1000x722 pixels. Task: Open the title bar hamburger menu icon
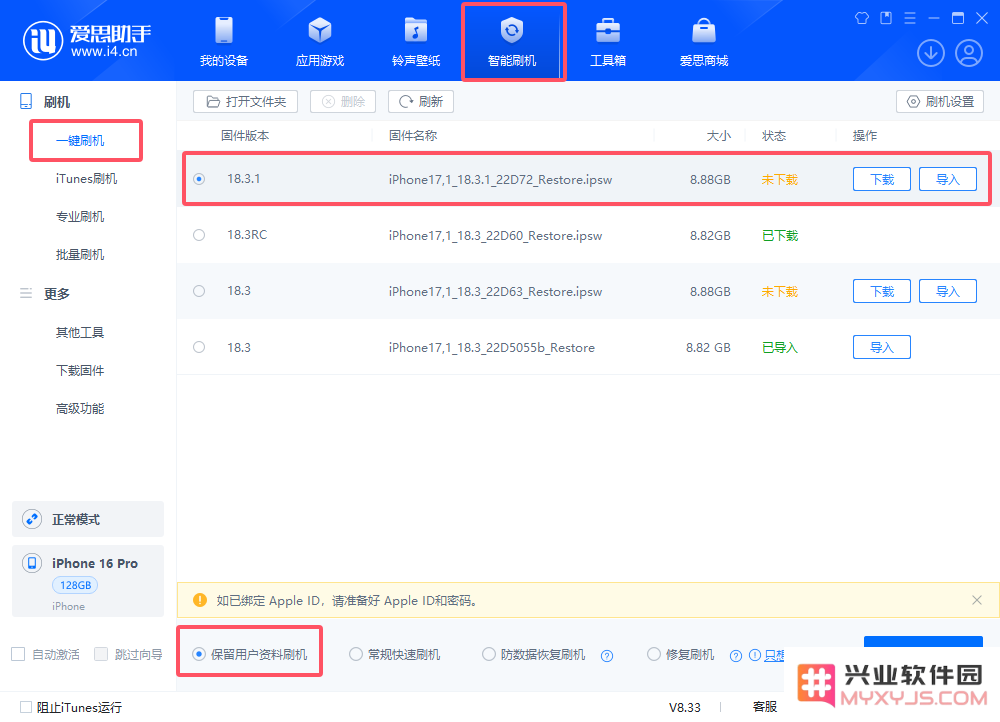click(x=910, y=18)
